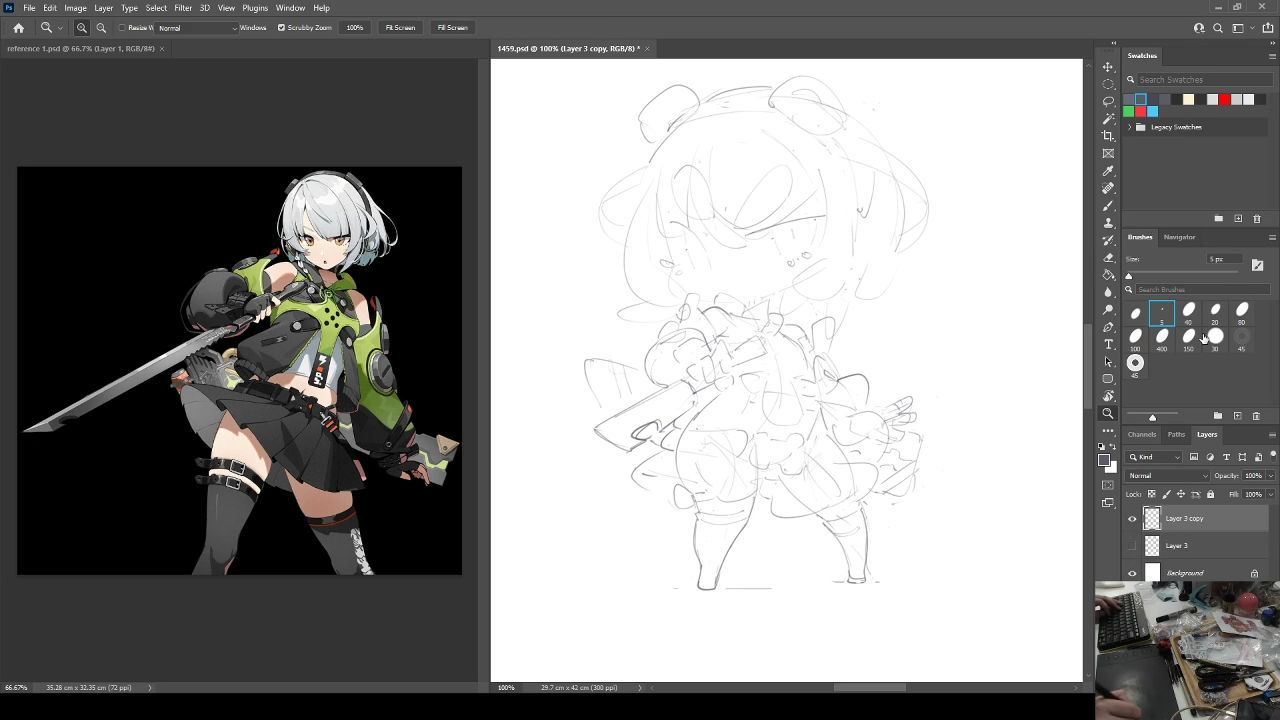
Task: Select the Move tool
Action: 1108,67
